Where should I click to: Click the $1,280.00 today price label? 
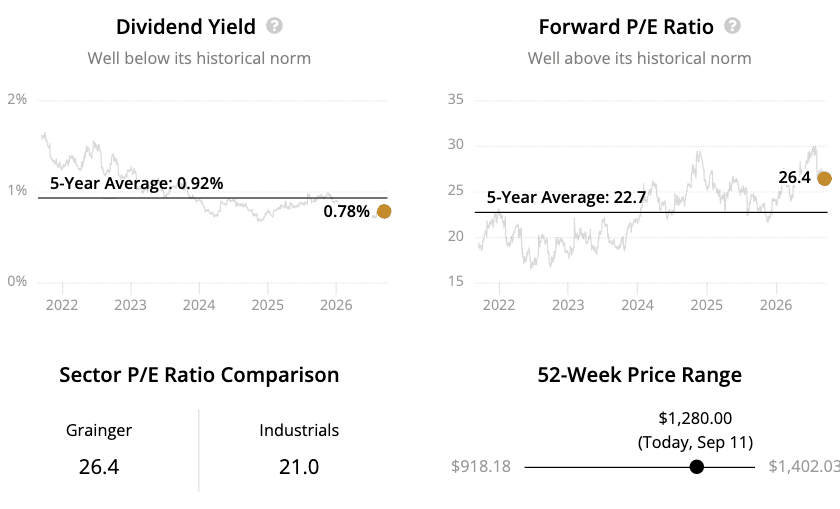[695, 418]
